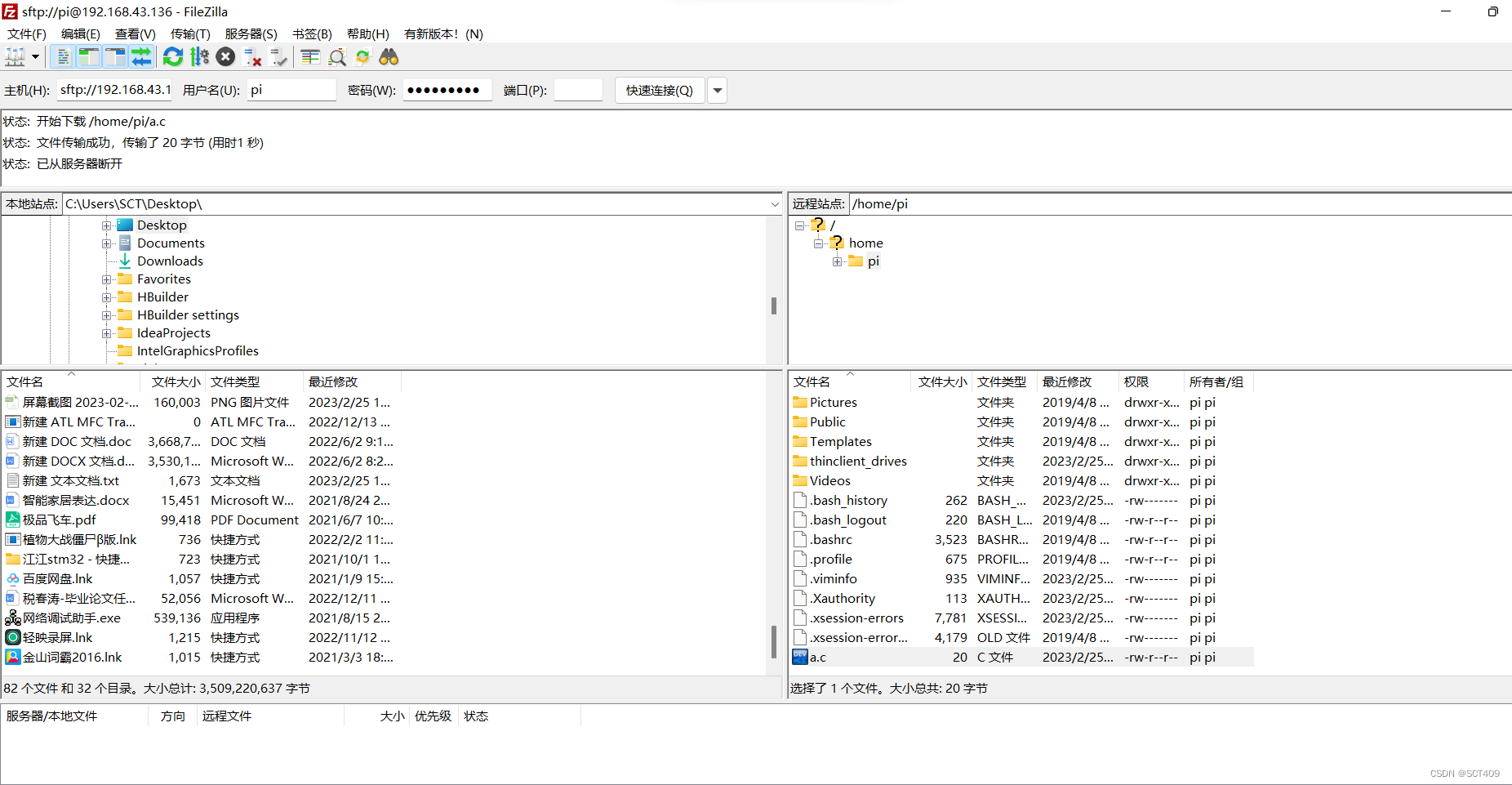Select the thinclient_drives folder icon

point(800,462)
